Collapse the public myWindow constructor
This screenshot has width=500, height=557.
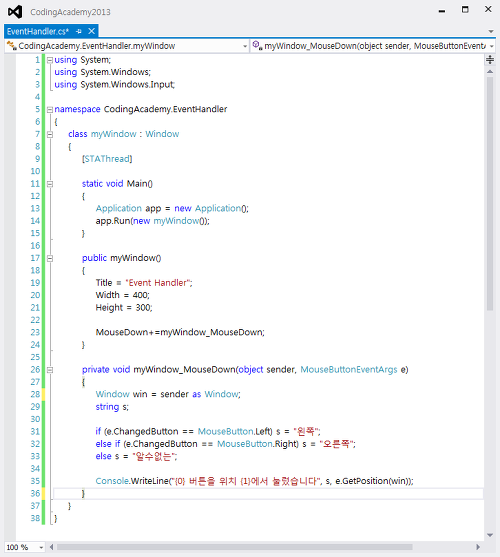pos(50,258)
